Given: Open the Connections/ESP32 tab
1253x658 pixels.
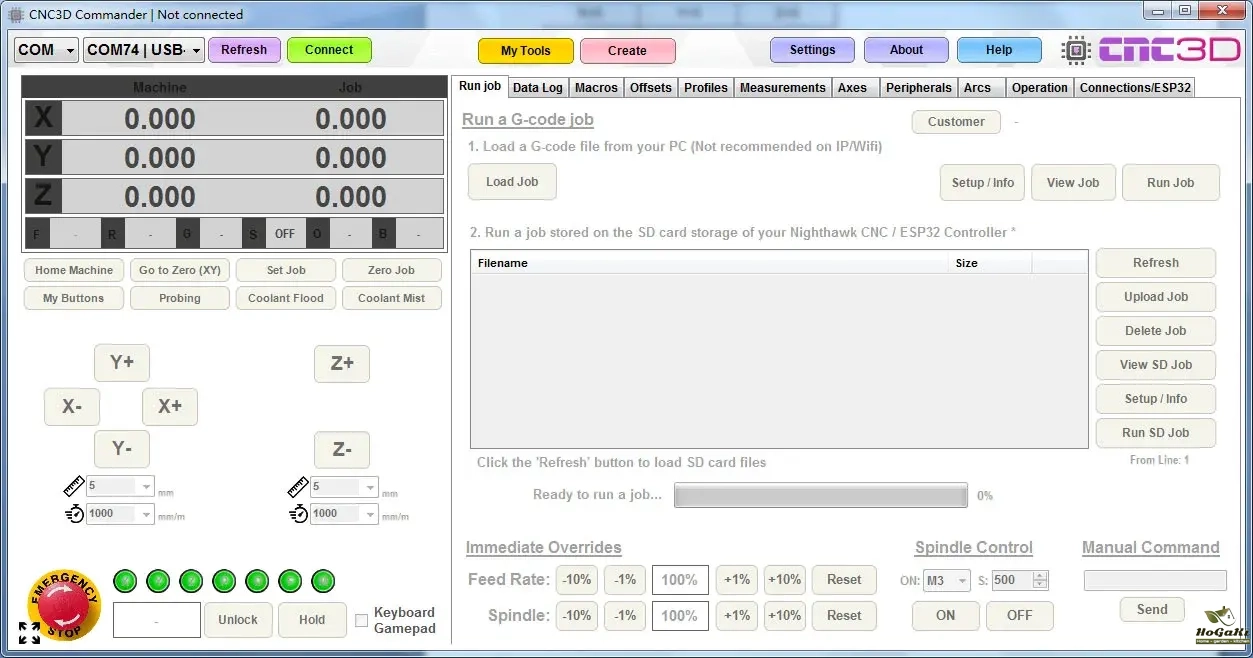Looking at the screenshot, I should pyautogui.click(x=1135, y=88).
